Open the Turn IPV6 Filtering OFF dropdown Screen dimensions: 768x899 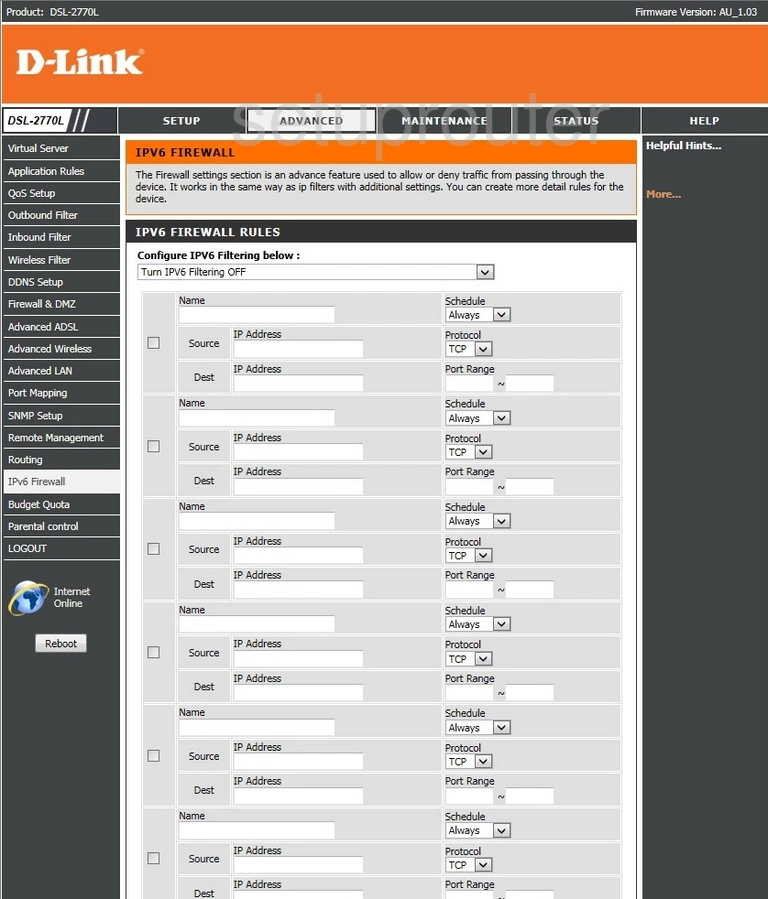coord(316,272)
